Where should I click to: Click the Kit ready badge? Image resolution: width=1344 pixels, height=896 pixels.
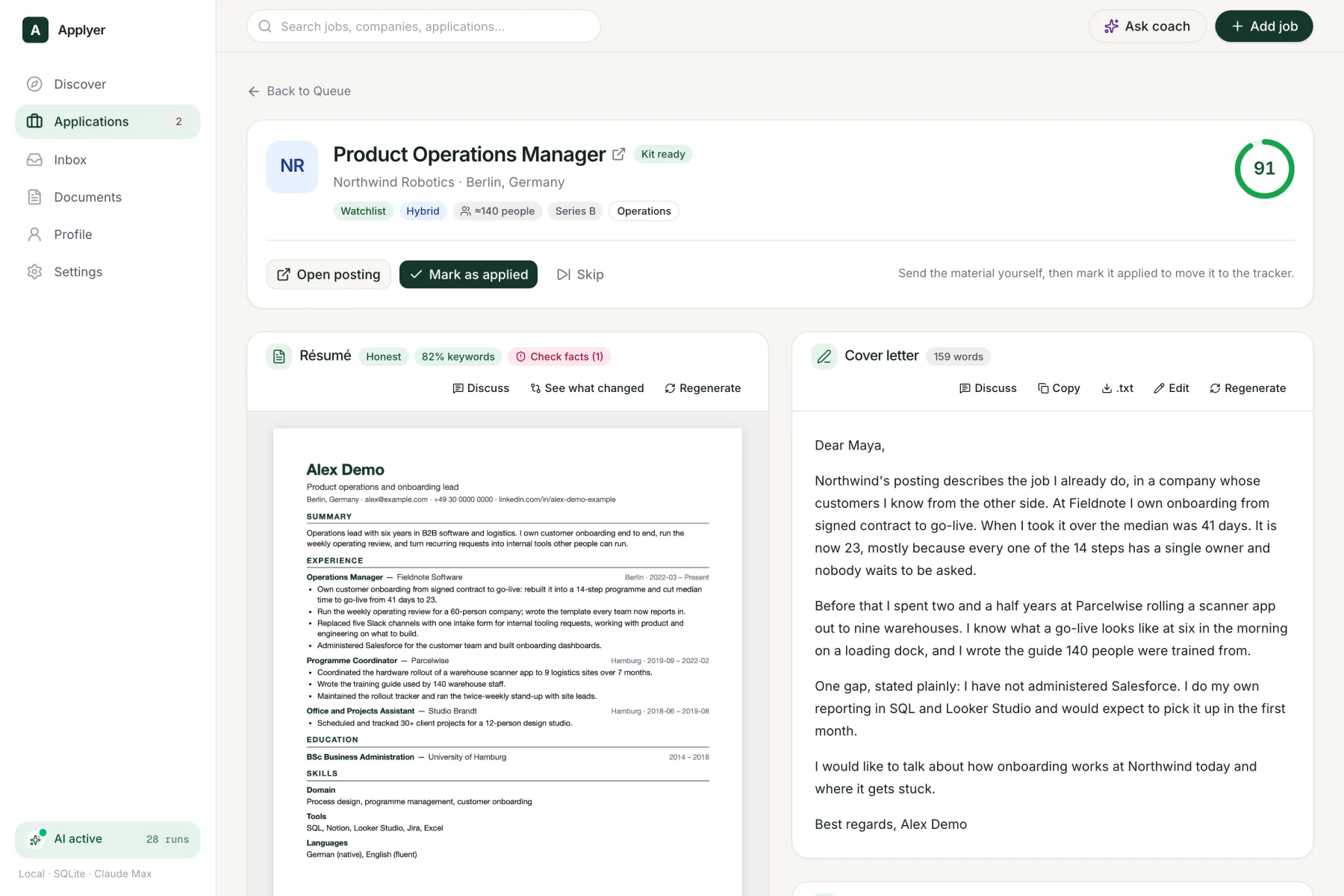point(663,155)
